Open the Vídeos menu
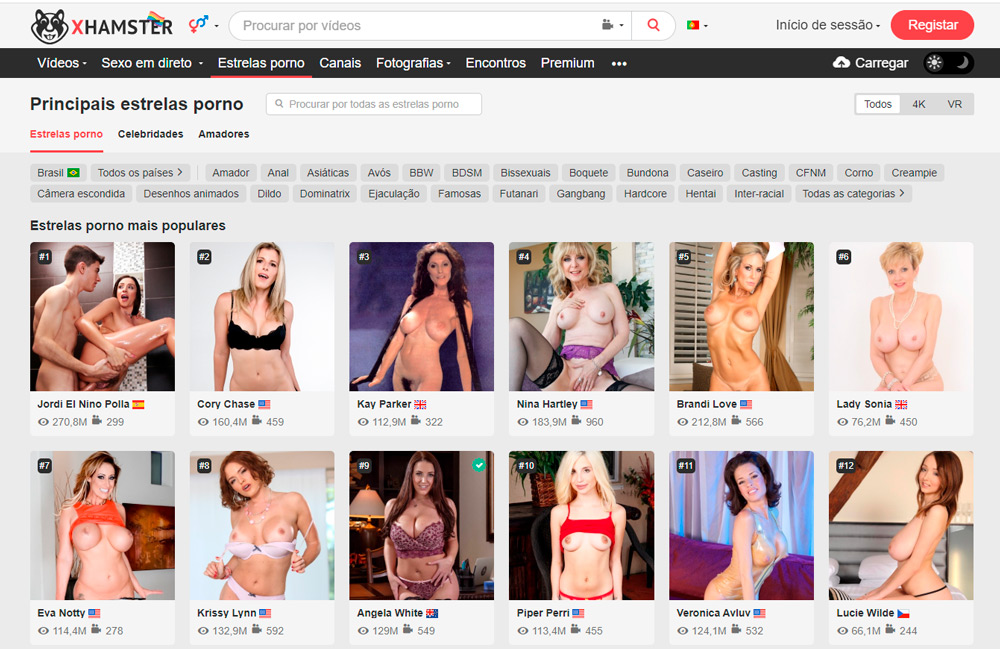This screenshot has width=1000, height=649. (x=62, y=63)
